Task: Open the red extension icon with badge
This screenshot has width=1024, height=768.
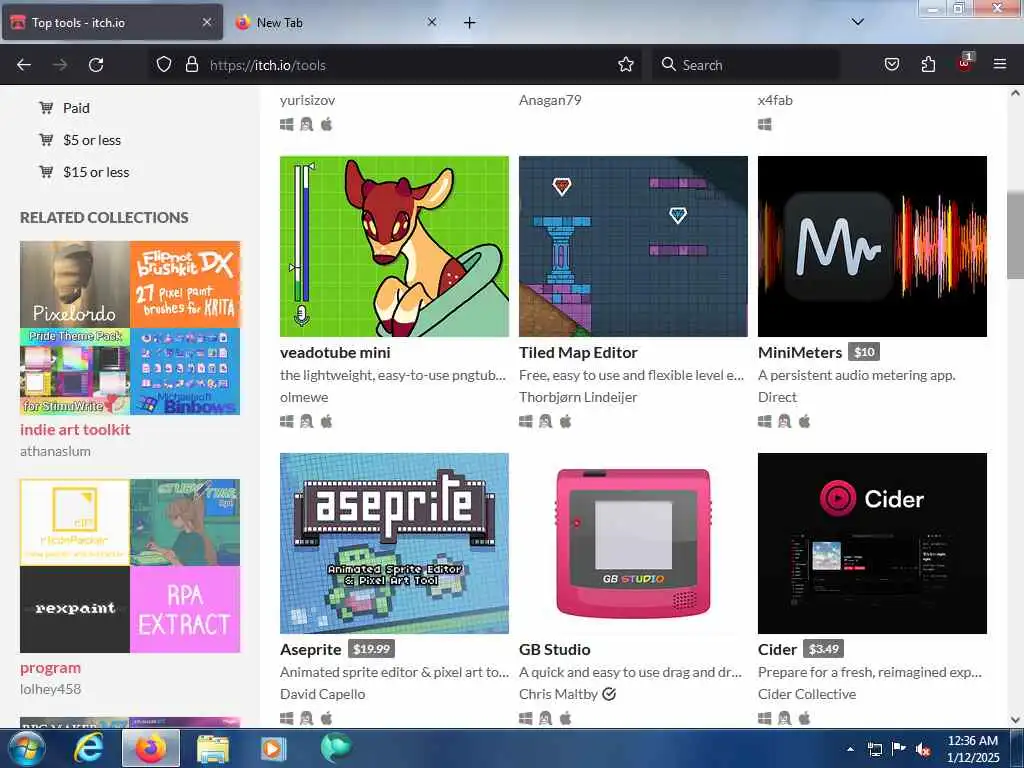Action: (x=965, y=63)
